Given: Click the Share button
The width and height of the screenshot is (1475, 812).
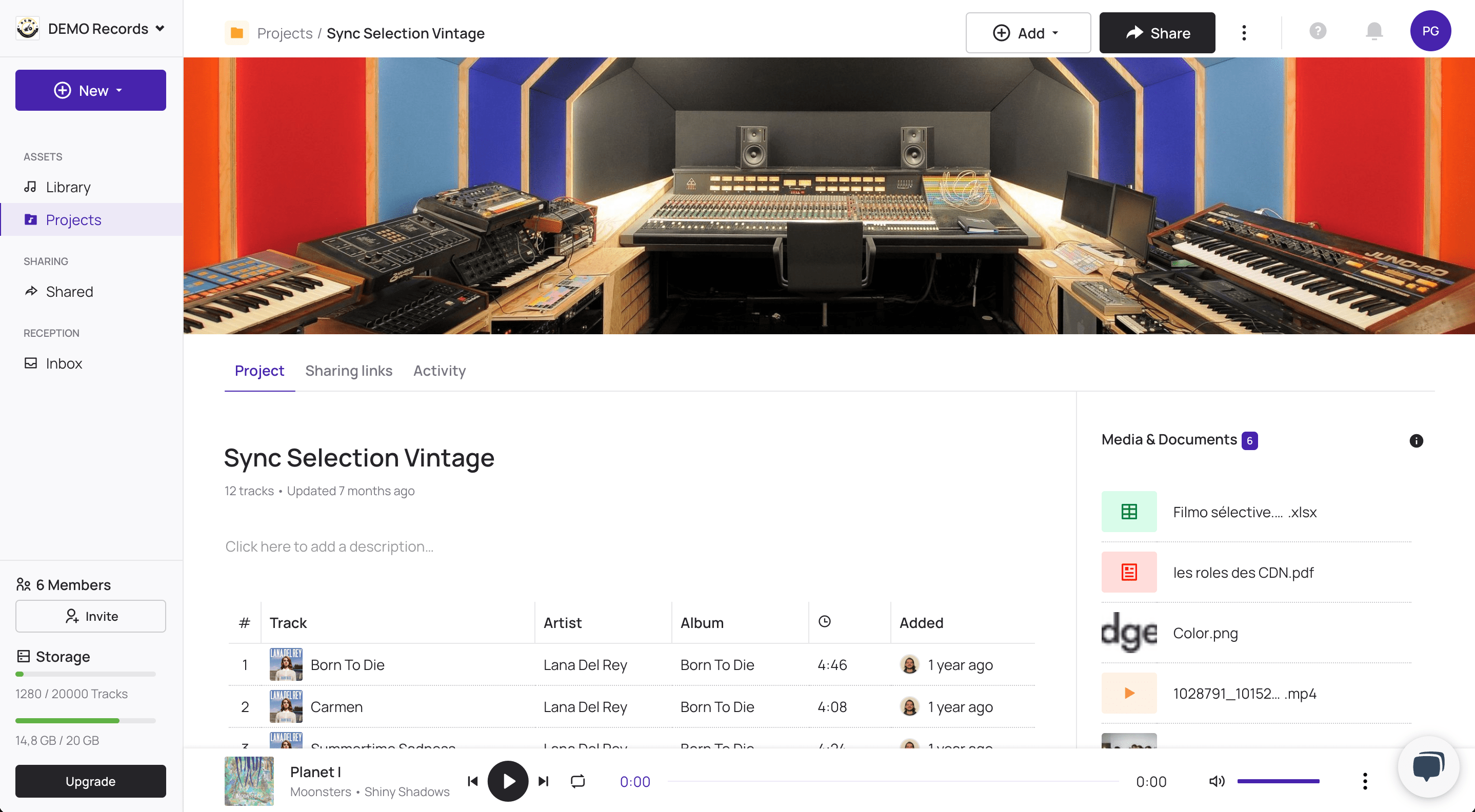Looking at the screenshot, I should tap(1157, 33).
